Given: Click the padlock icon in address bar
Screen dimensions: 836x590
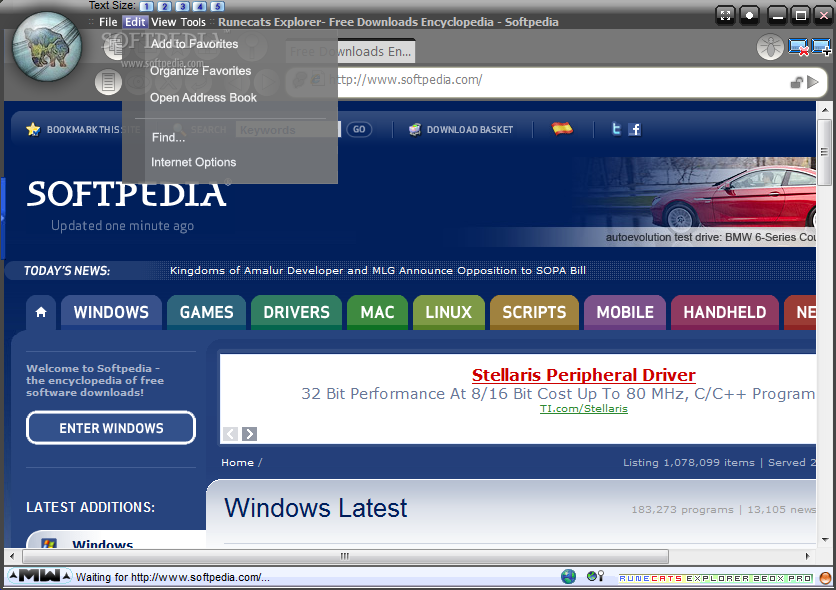Looking at the screenshot, I should (797, 82).
